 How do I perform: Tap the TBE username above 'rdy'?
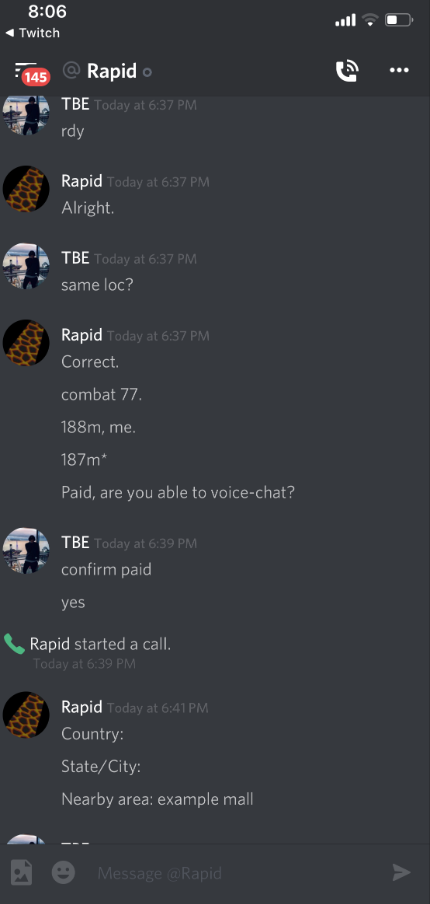(76, 104)
